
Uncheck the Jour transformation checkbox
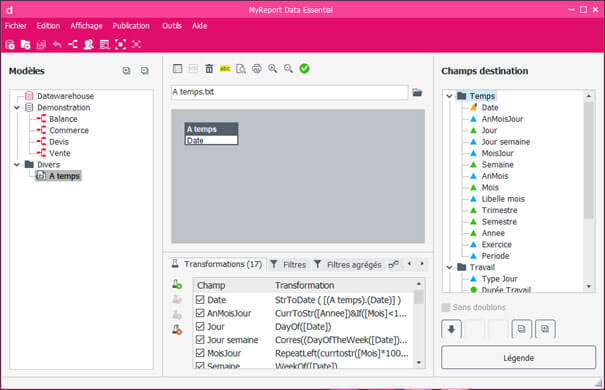pyautogui.click(x=200, y=326)
